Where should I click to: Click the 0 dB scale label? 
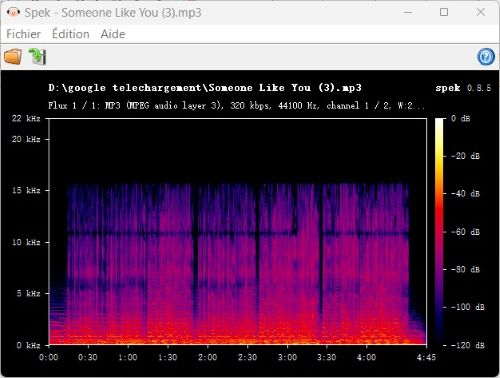(x=460, y=118)
